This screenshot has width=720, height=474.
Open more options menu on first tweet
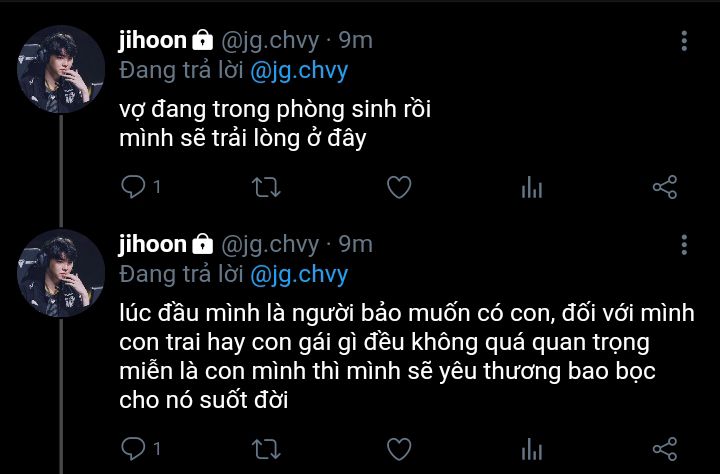pyautogui.click(x=684, y=41)
